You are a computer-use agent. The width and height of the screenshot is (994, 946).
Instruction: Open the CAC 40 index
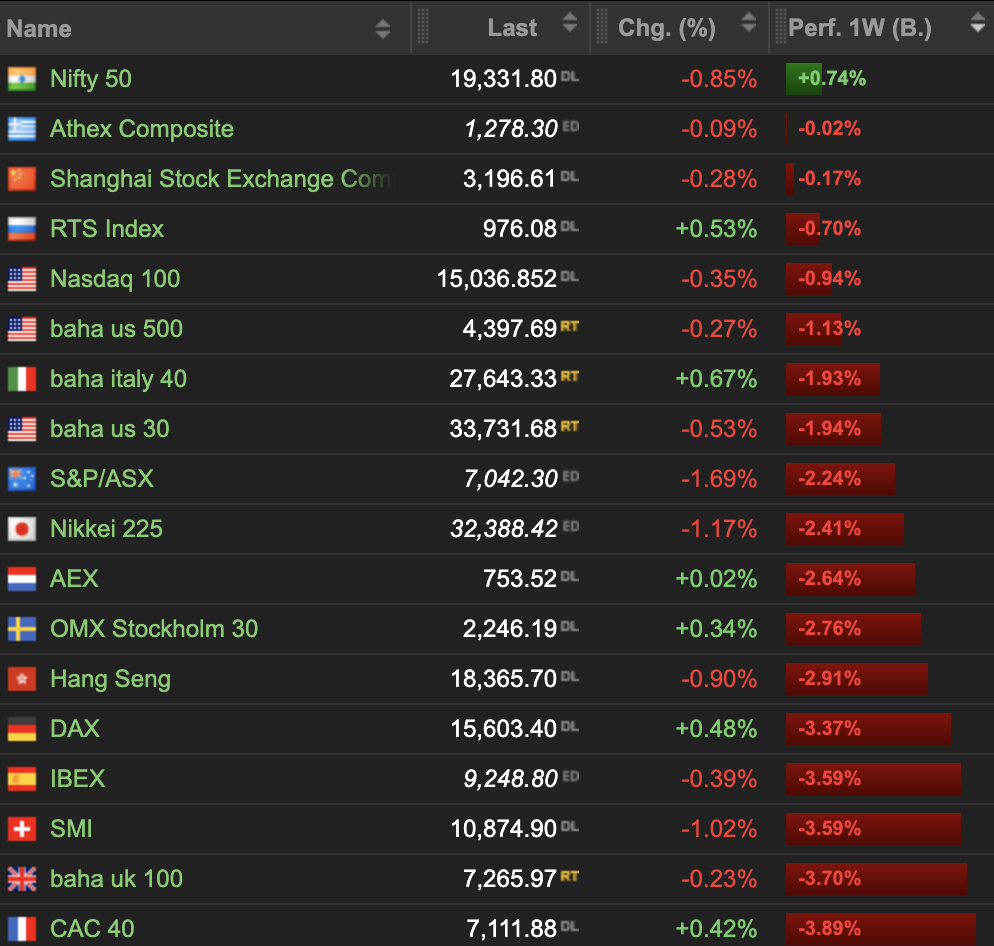point(92,930)
